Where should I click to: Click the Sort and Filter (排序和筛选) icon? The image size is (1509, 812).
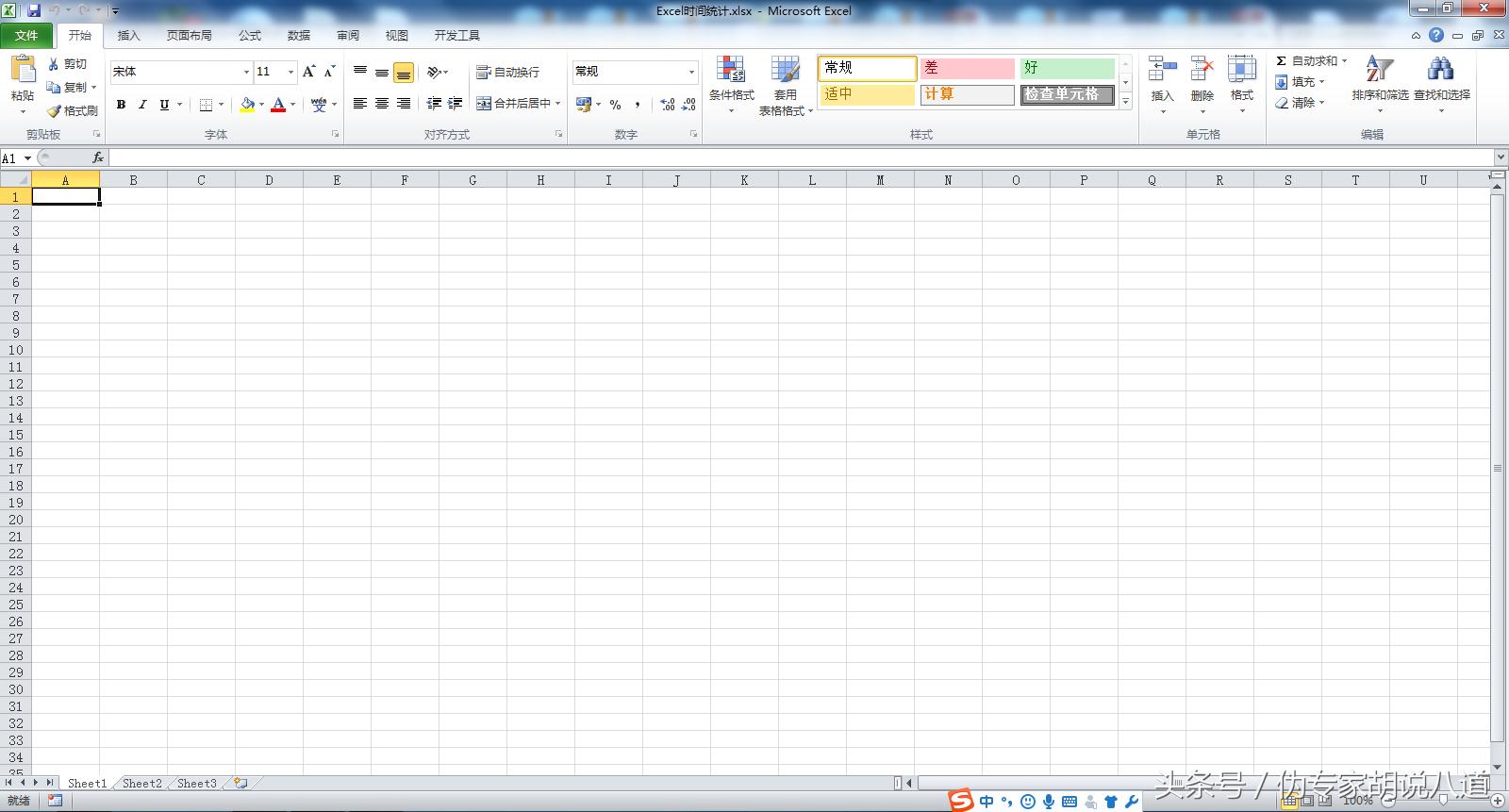click(x=1379, y=71)
